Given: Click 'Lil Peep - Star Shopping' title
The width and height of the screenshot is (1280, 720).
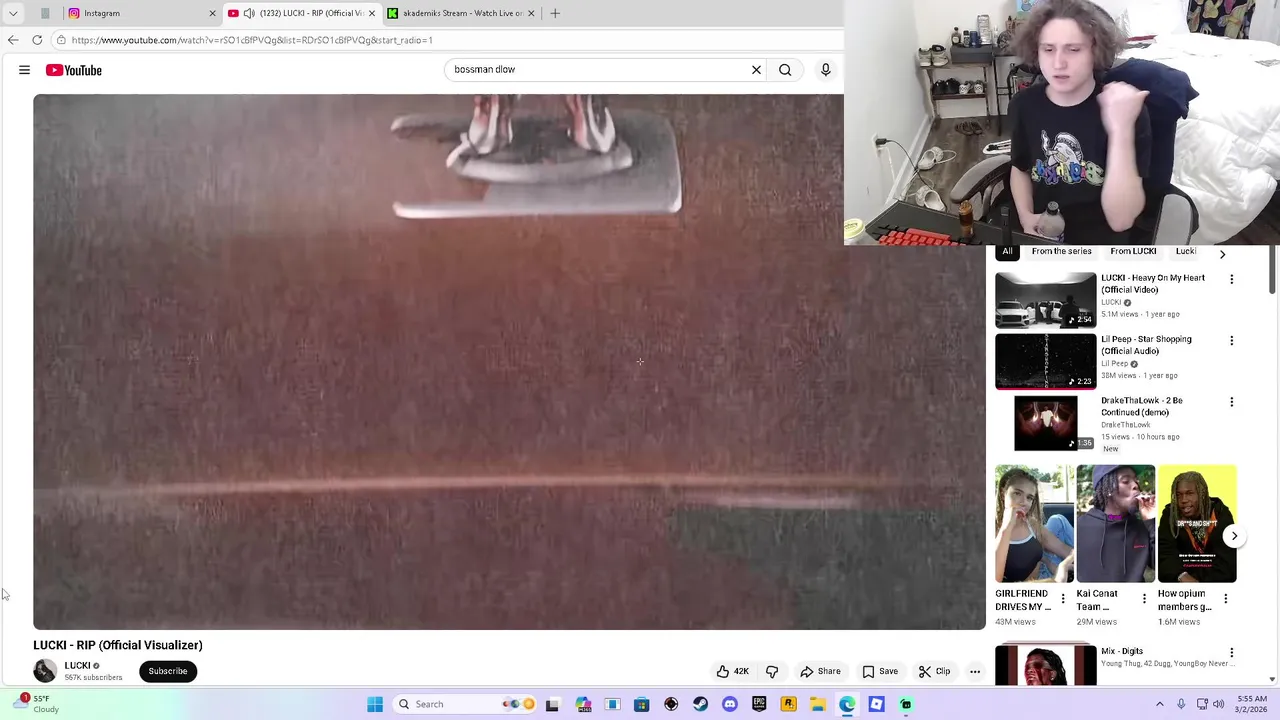Looking at the screenshot, I should pyautogui.click(x=1146, y=345).
